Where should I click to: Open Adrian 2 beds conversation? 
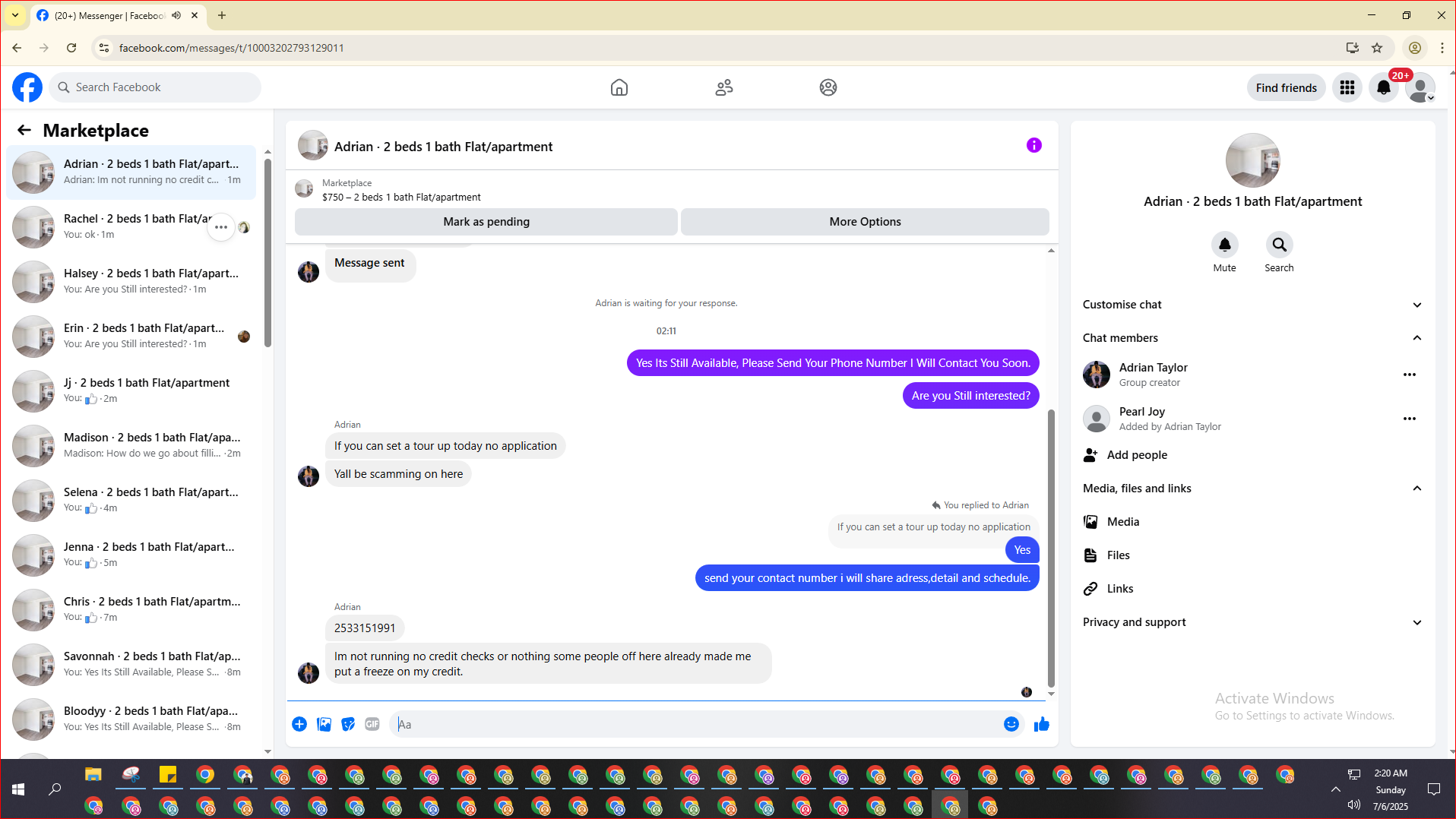coord(131,172)
